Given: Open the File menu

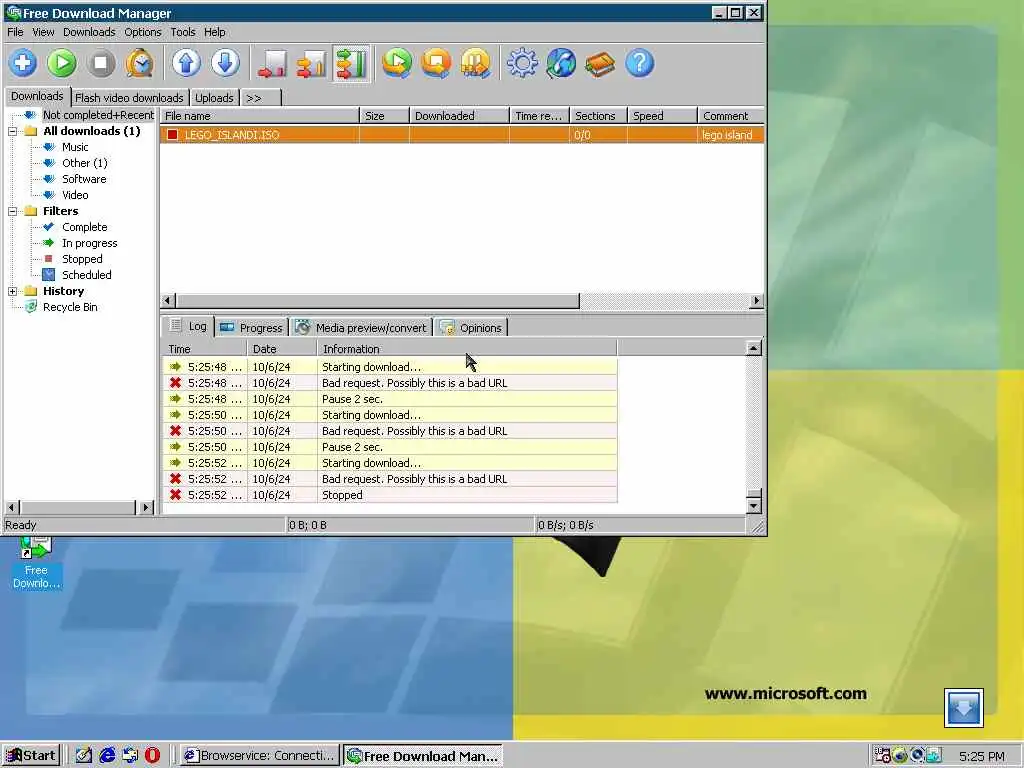Looking at the screenshot, I should [15, 32].
